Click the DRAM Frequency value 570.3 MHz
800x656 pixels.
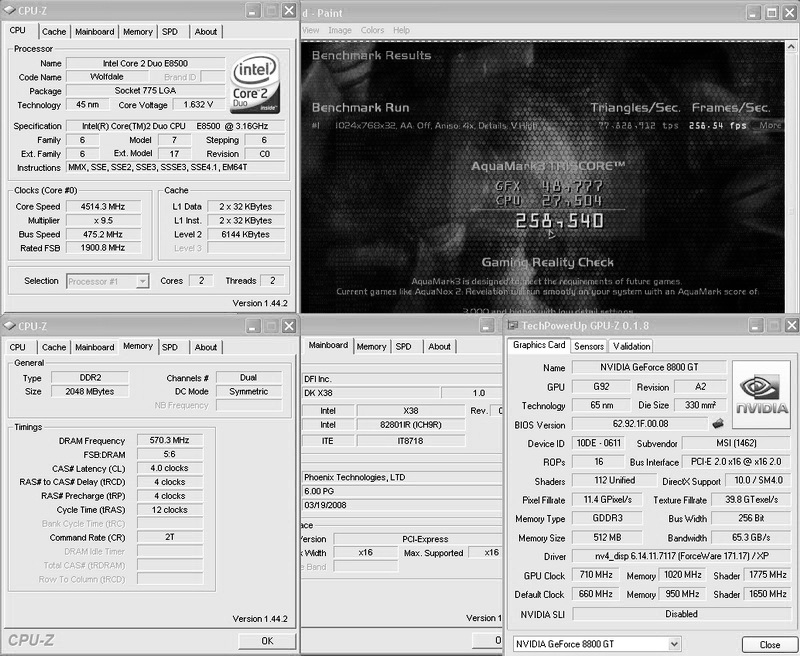tap(170, 440)
